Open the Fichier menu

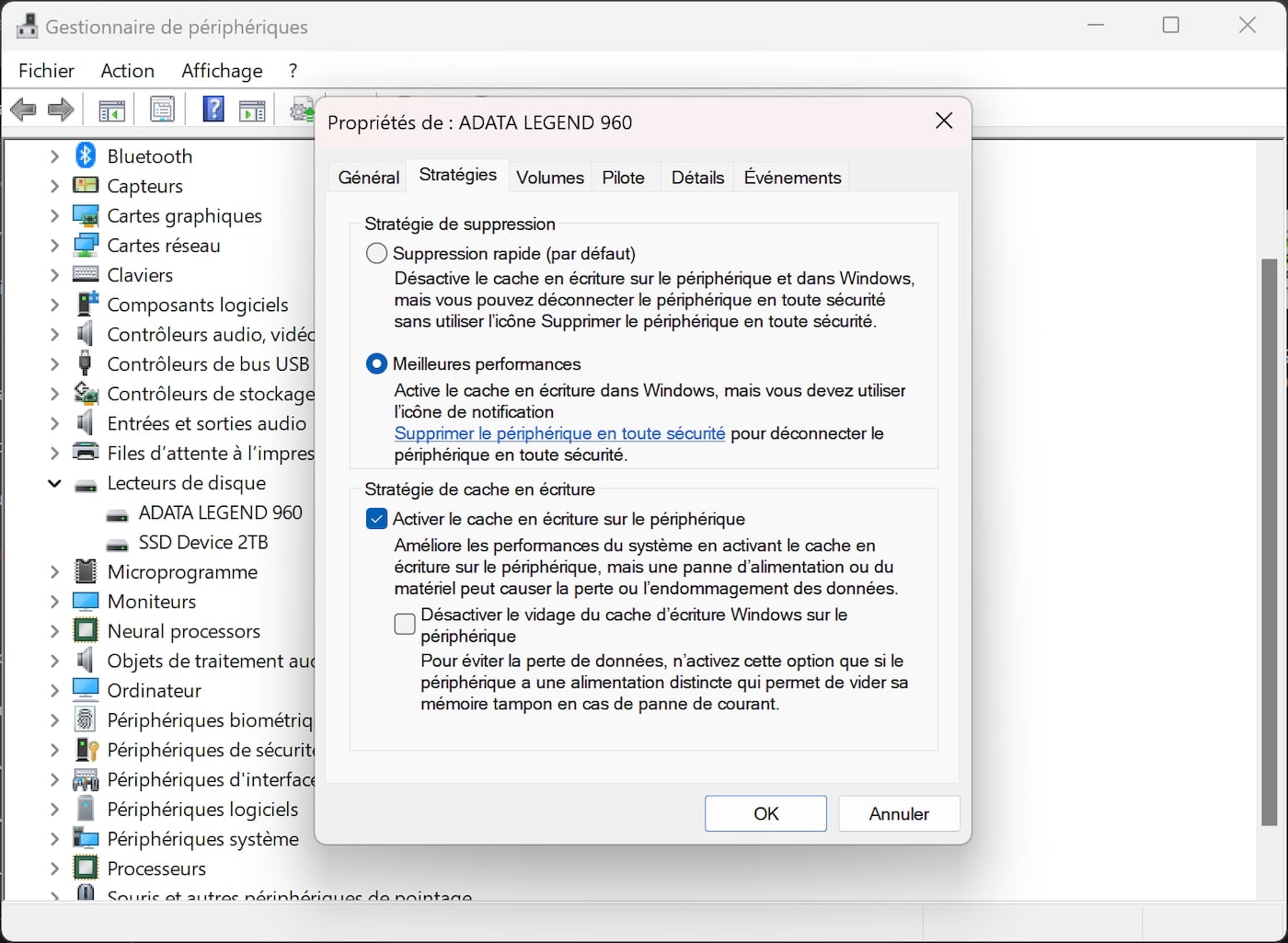[x=46, y=71]
